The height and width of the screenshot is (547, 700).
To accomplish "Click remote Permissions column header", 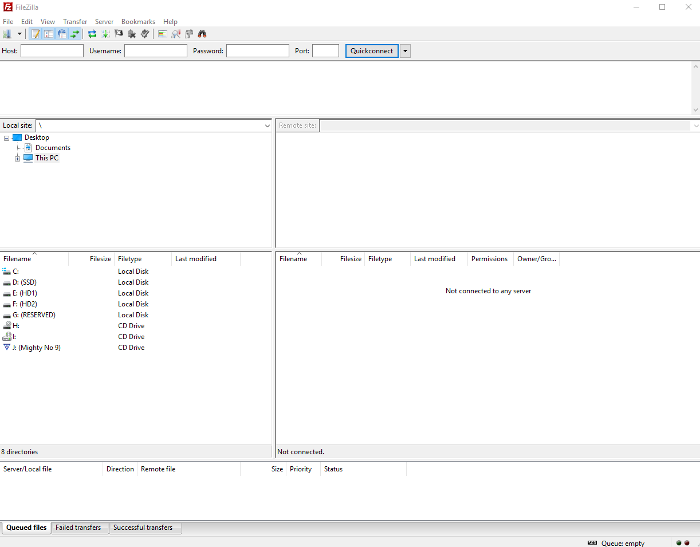I will [x=489, y=259].
